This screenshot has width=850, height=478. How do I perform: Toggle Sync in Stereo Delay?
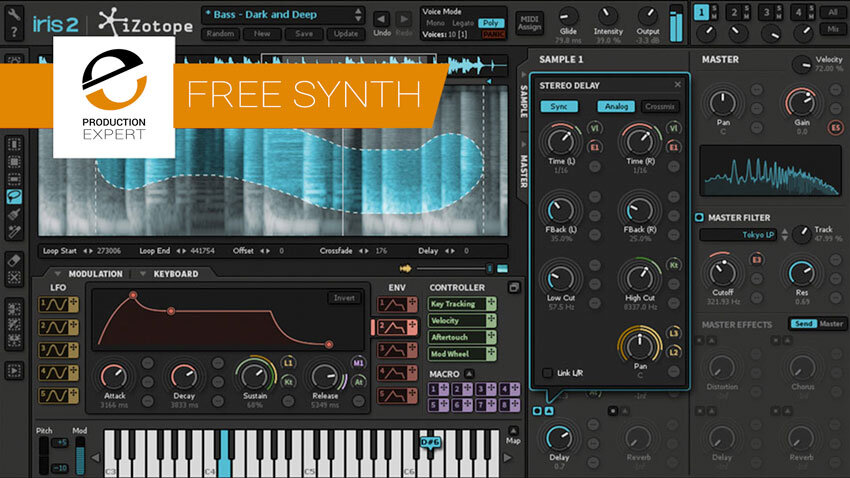[x=559, y=107]
